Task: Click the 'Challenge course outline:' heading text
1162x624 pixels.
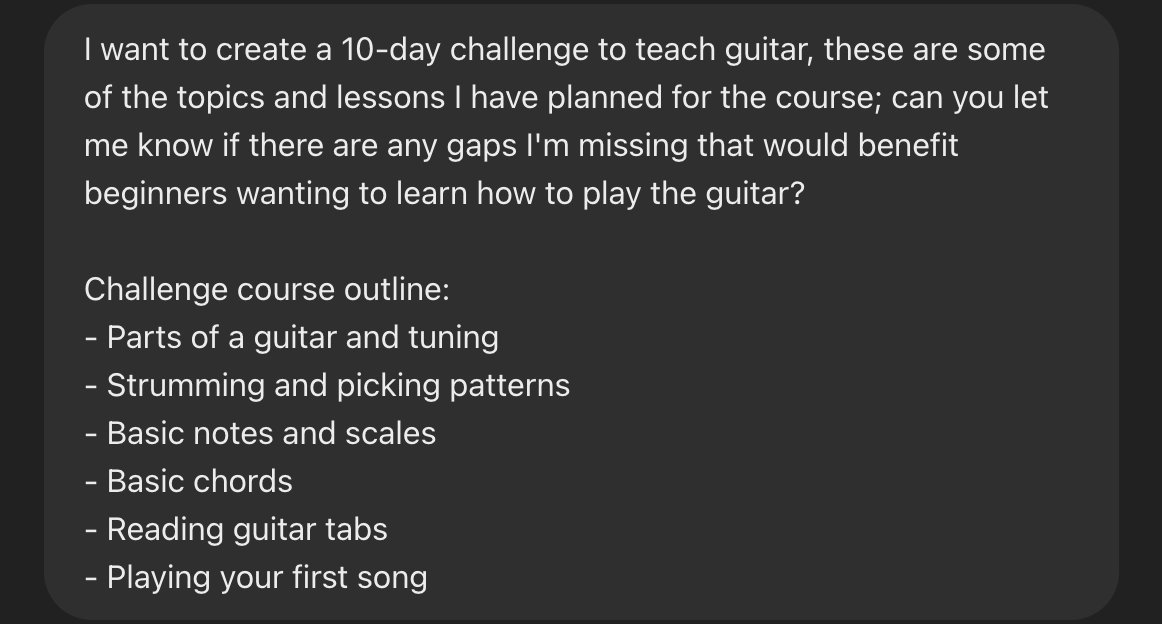Action: [267, 290]
